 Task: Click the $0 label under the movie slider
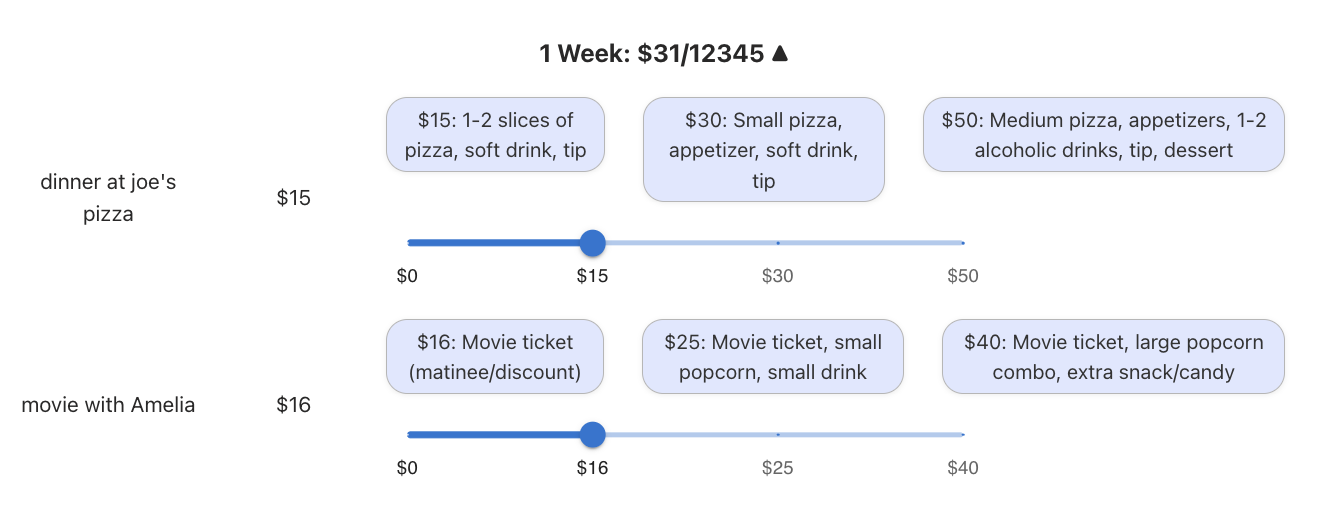(x=407, y=468)
